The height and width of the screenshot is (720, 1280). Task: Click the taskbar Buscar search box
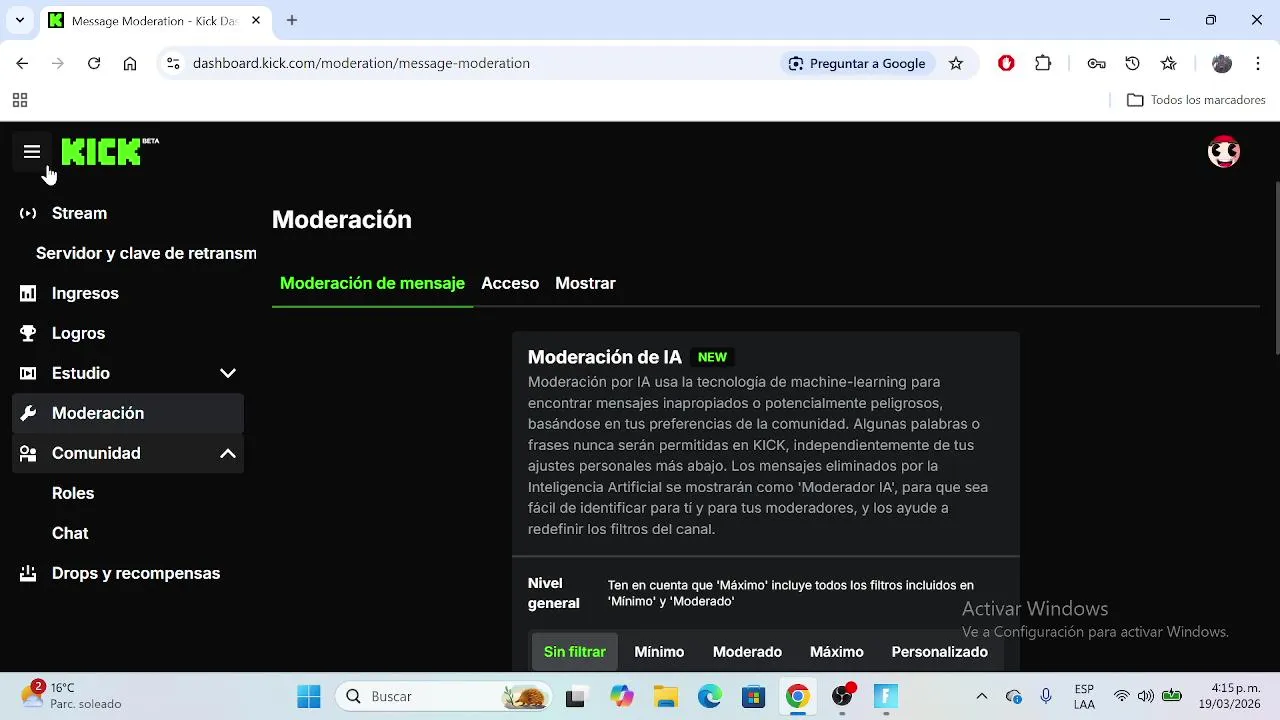[443, 696]
